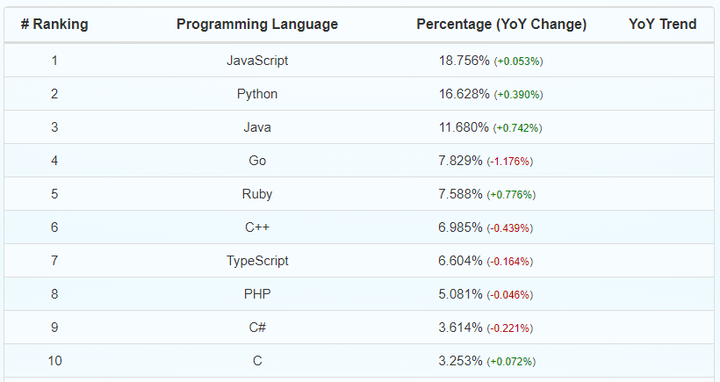Viewport: 720px width, 382px height.
Task: Select the Python language cell
Action: coord(257,94)
